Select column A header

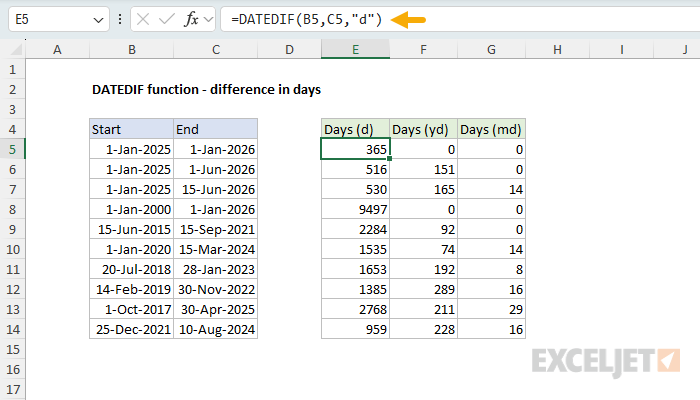pos(57,49)
